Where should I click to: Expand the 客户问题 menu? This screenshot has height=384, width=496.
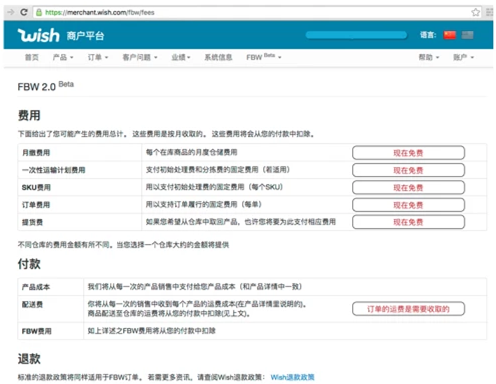click(x=140, y=57)
